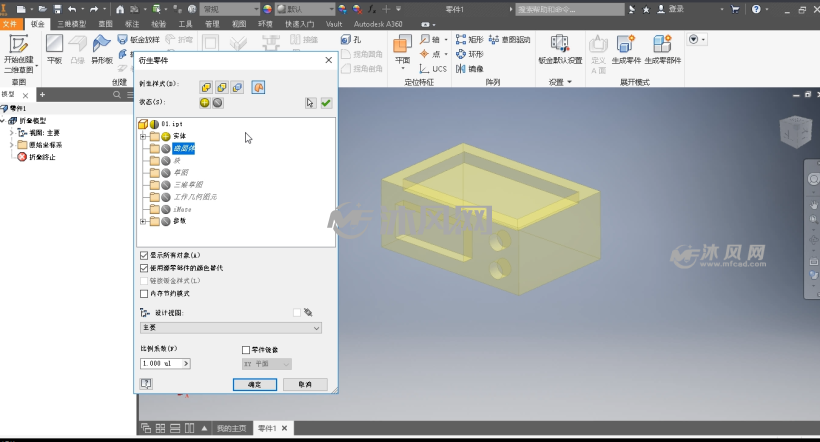The image size is (820, 442).
Task: Select the Axis (轴) work feature
Action: coord(430,39)
